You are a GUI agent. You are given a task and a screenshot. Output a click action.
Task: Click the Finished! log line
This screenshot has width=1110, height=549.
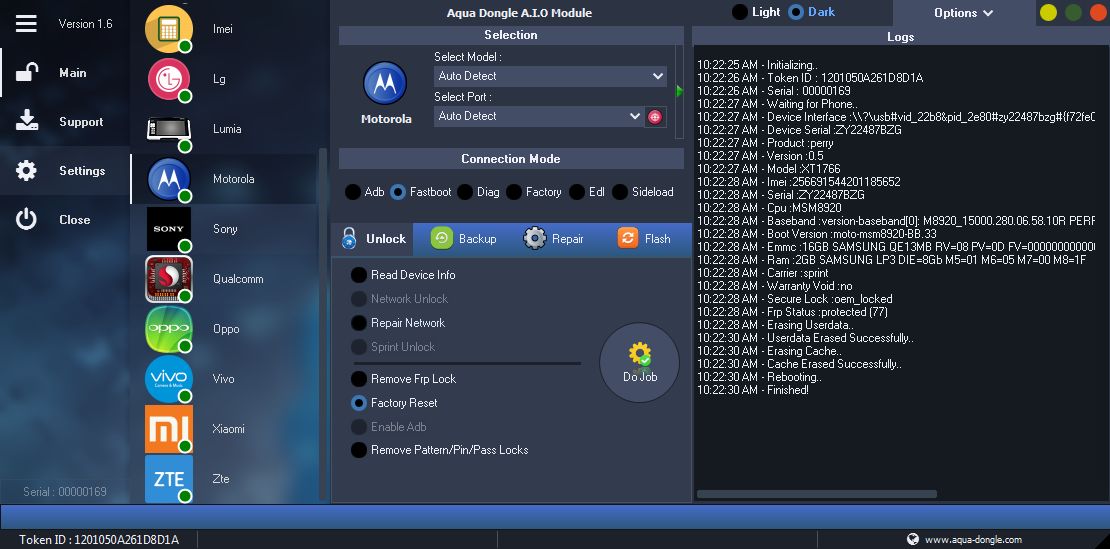coord(753,390)
